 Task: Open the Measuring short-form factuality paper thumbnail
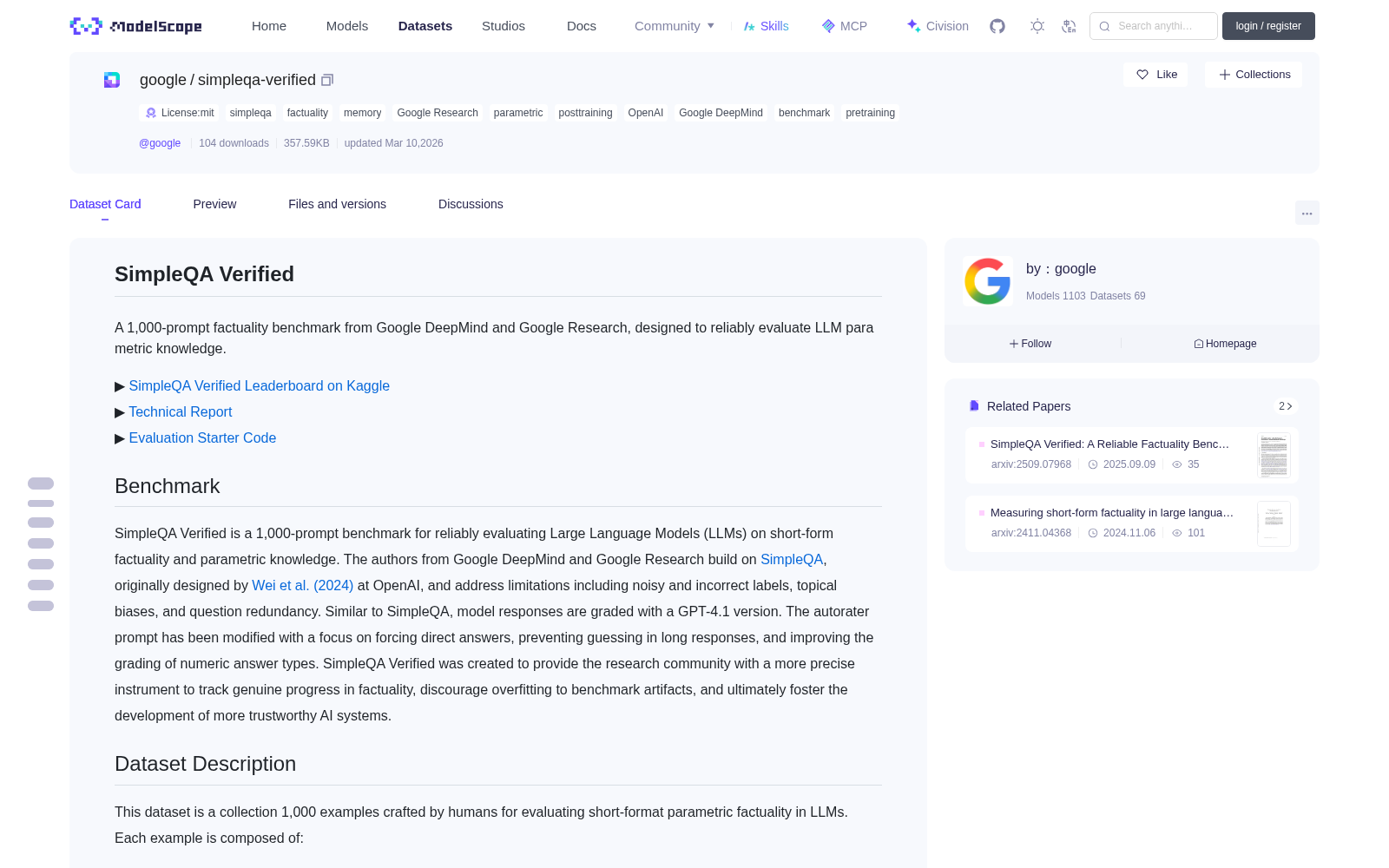pos(1274,523)
